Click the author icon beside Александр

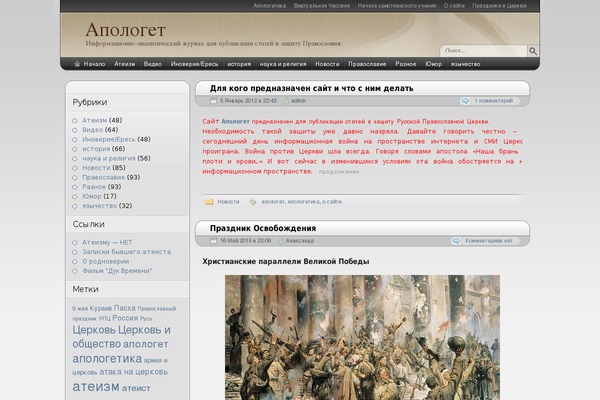(281, 241)
